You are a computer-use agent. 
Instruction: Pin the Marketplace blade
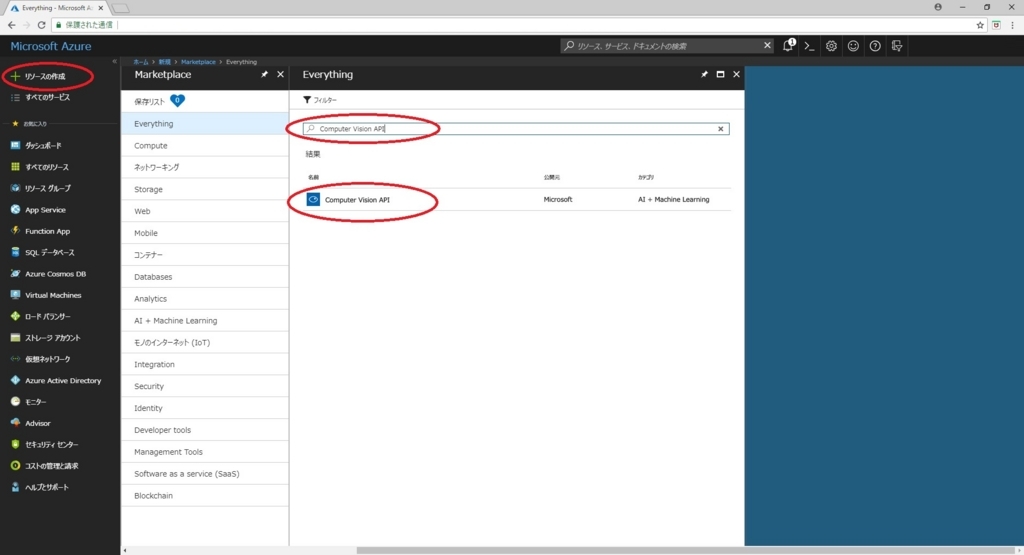(x=264, y=74)
